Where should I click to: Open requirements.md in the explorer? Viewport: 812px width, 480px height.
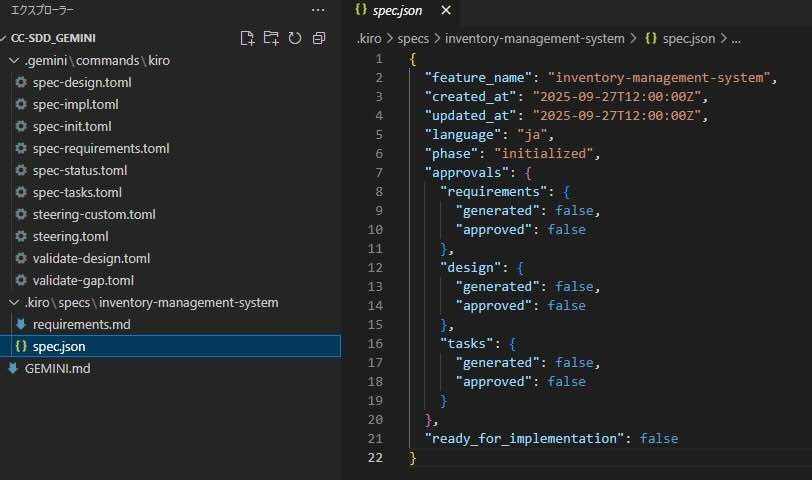(81, 324)
